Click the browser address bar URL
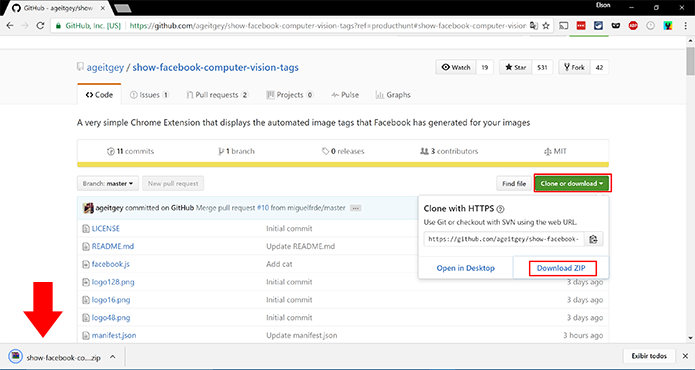The image size is (695, 370). pos(327,26)
